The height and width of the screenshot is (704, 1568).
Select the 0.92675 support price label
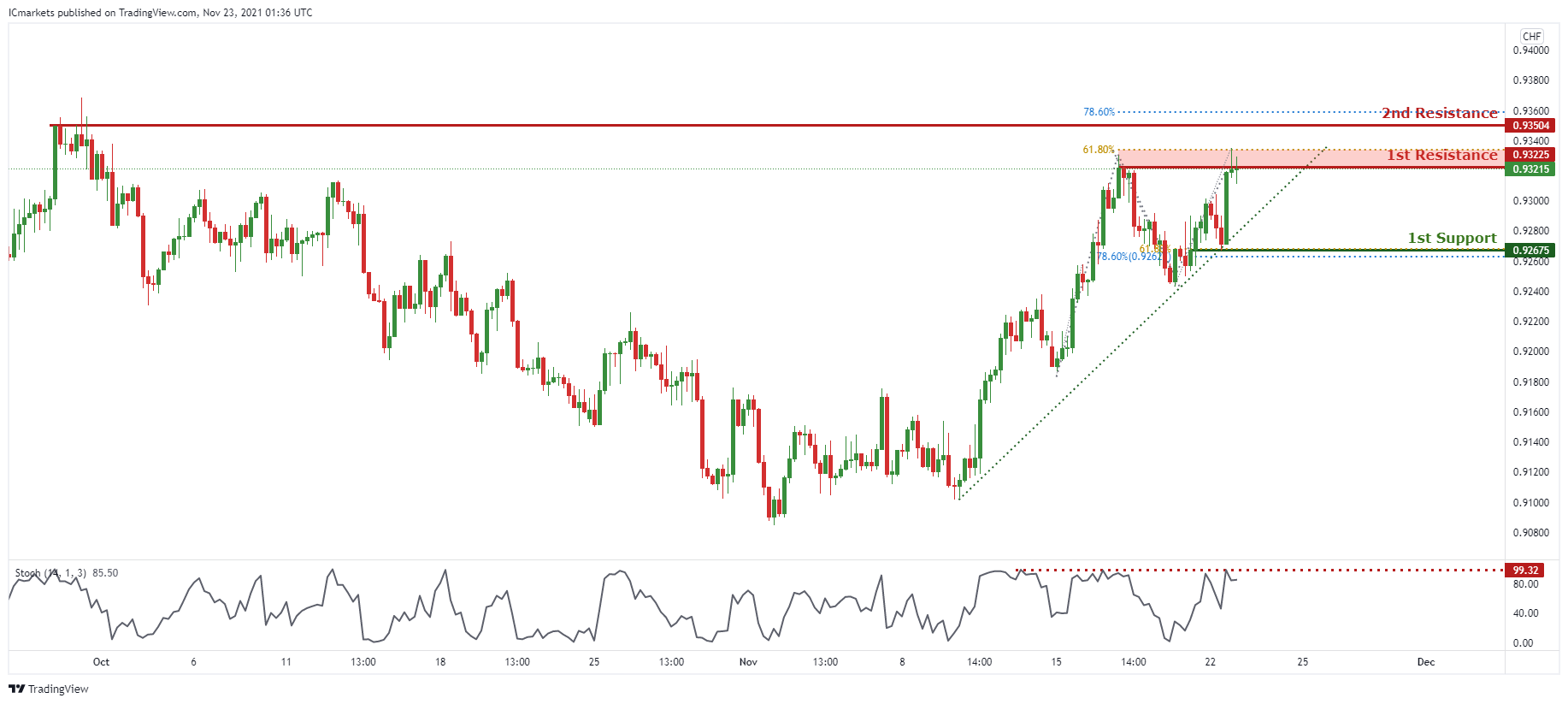(1531, 251)
